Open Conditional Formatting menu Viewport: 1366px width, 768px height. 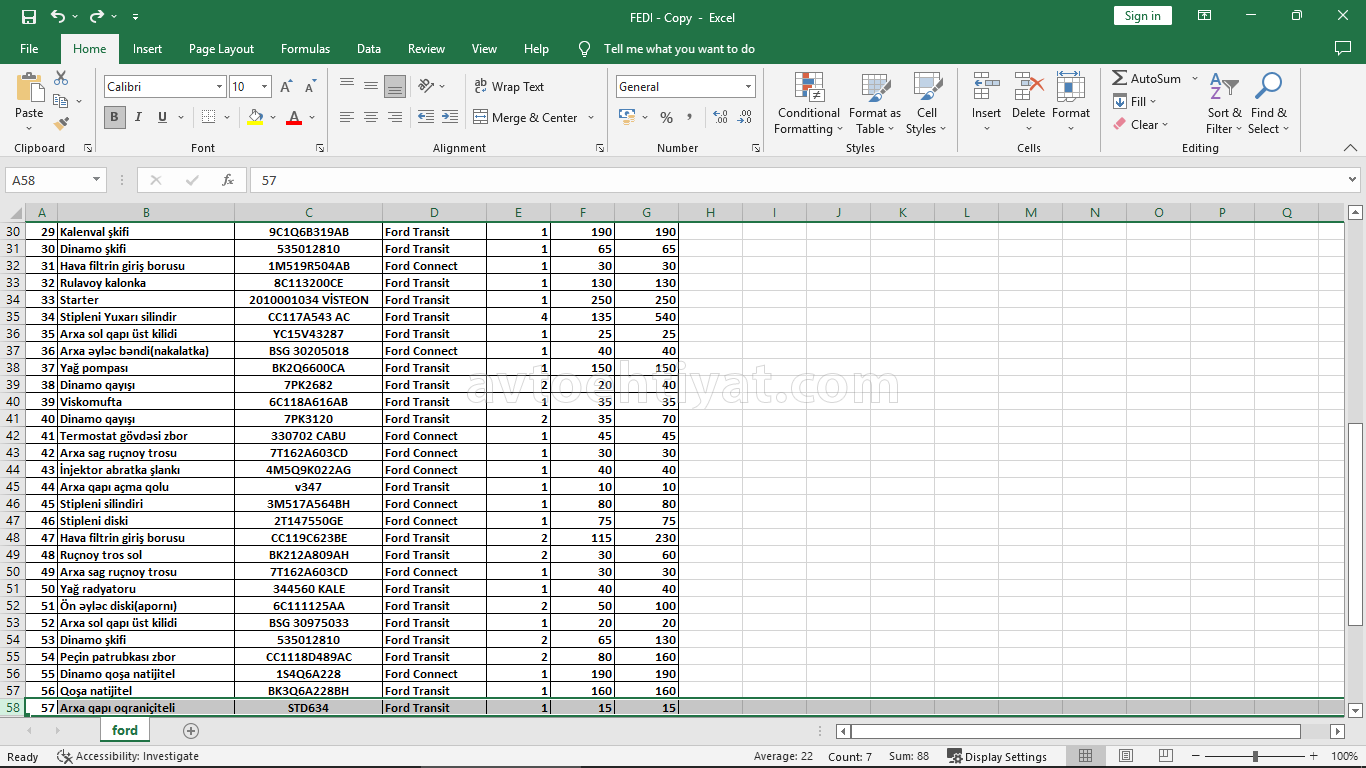809,103
